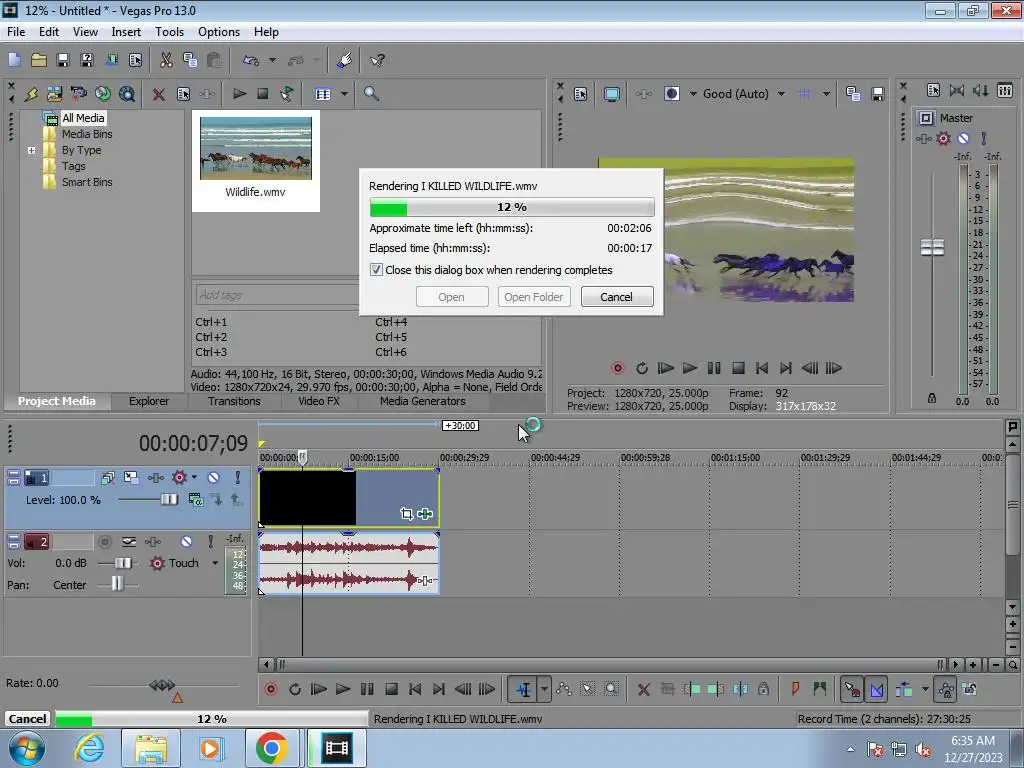The image size is (1024, 768).
Task: Mute video track 1
Action: tap(213, 478)
